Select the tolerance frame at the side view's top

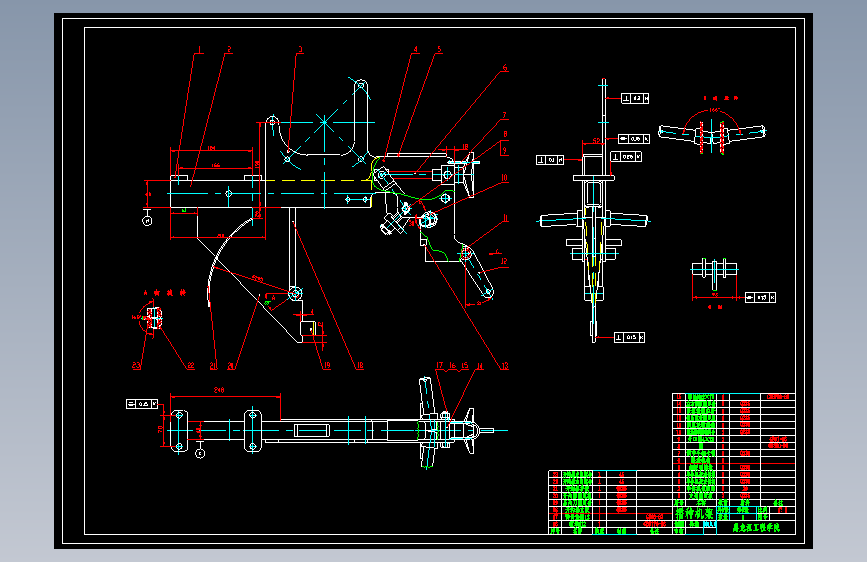(635, 98)
